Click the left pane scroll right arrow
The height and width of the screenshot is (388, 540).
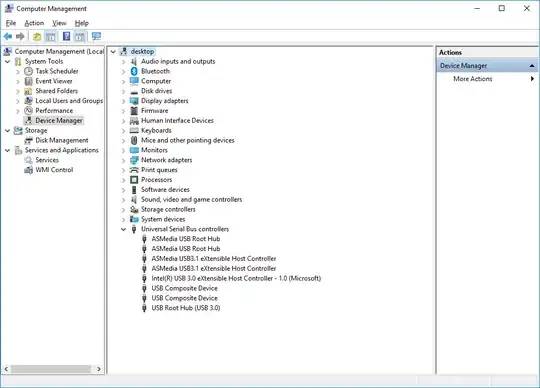[99, 369]
